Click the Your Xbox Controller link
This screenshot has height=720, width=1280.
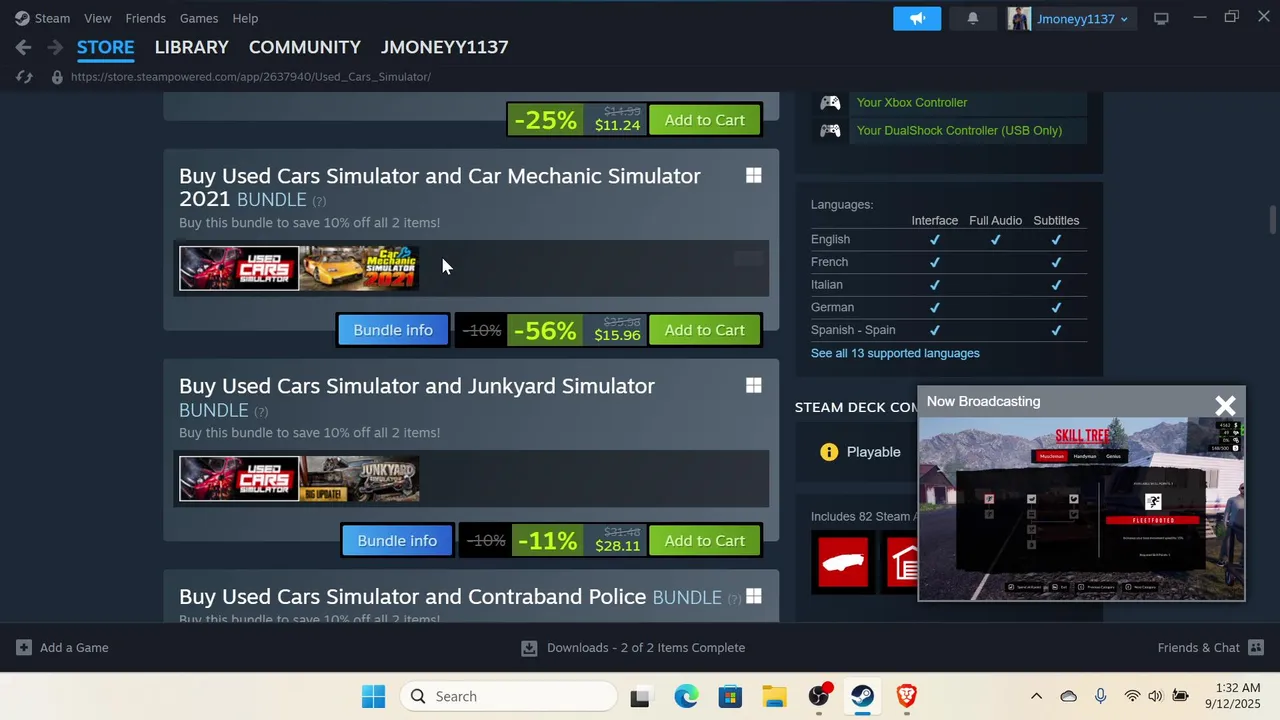(912, 102)
